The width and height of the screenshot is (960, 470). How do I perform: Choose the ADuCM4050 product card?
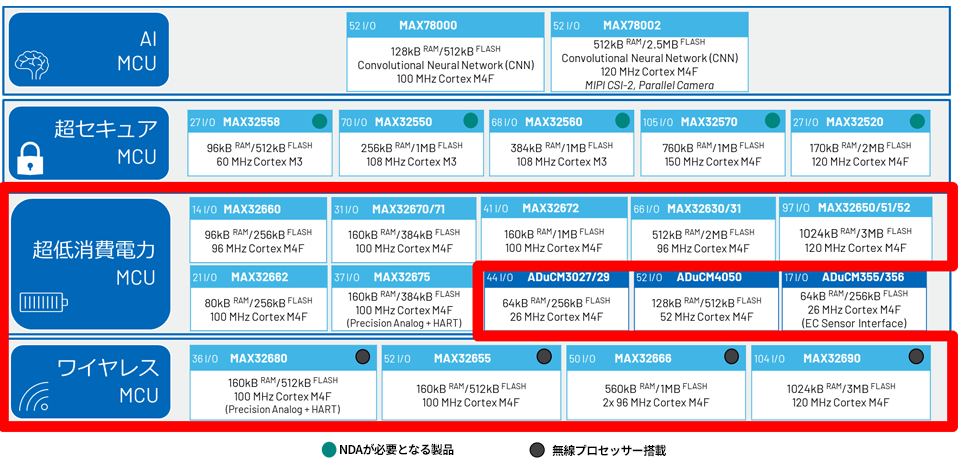coord(704,300)
